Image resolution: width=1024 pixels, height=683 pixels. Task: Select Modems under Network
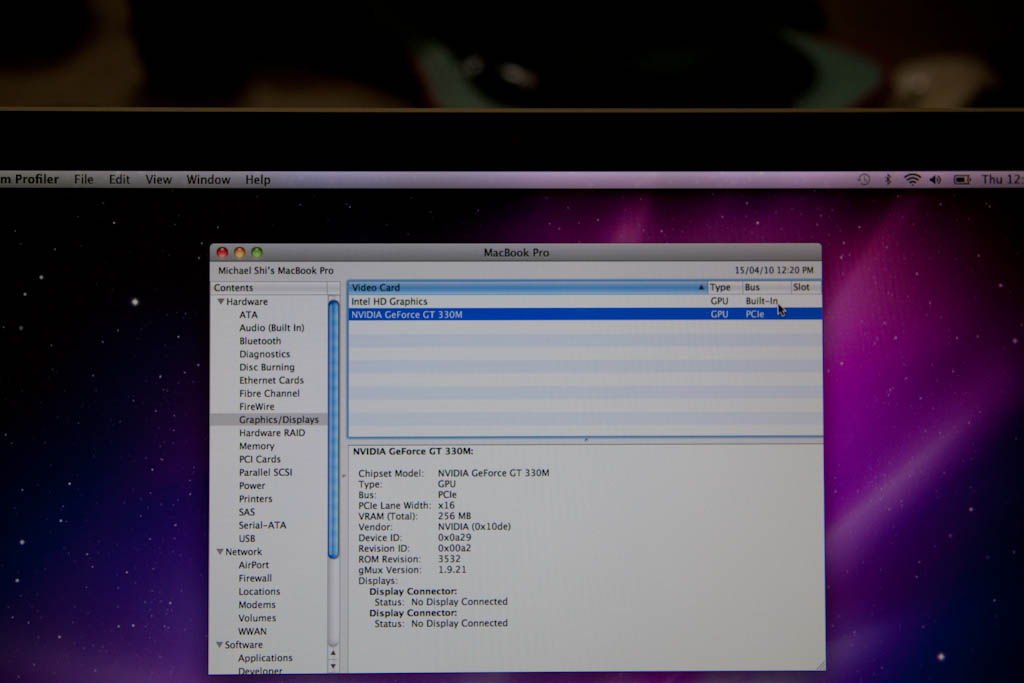pyautogui.click(x=257, y=605)
